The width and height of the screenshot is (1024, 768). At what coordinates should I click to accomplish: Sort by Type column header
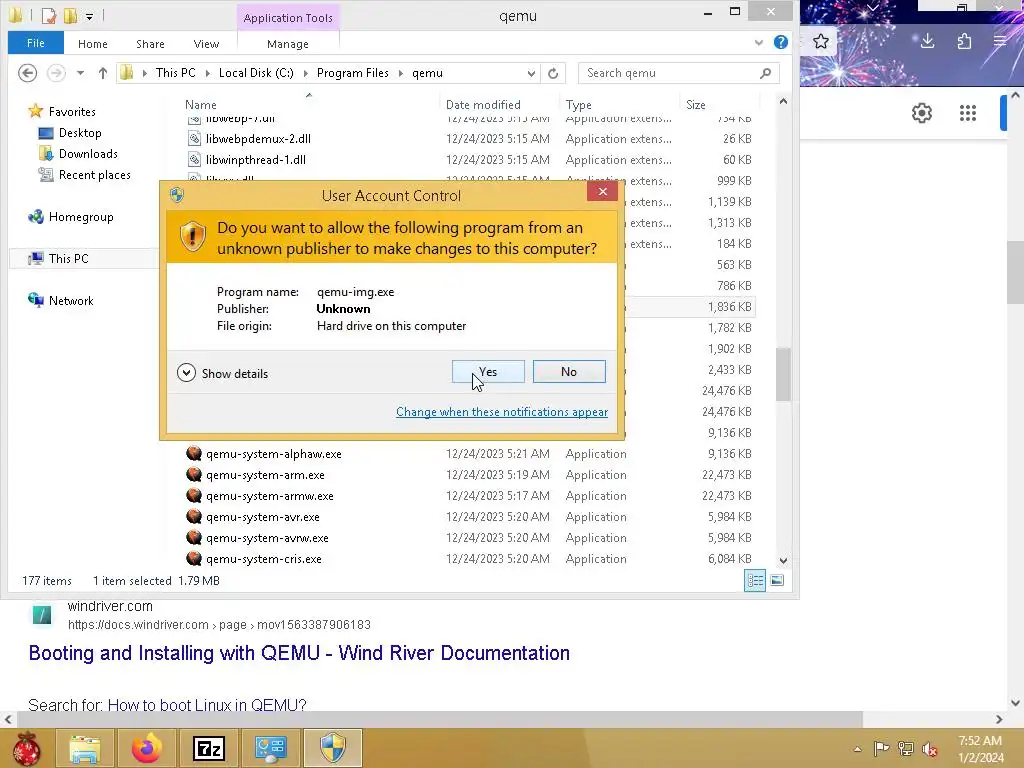(579, 104)
